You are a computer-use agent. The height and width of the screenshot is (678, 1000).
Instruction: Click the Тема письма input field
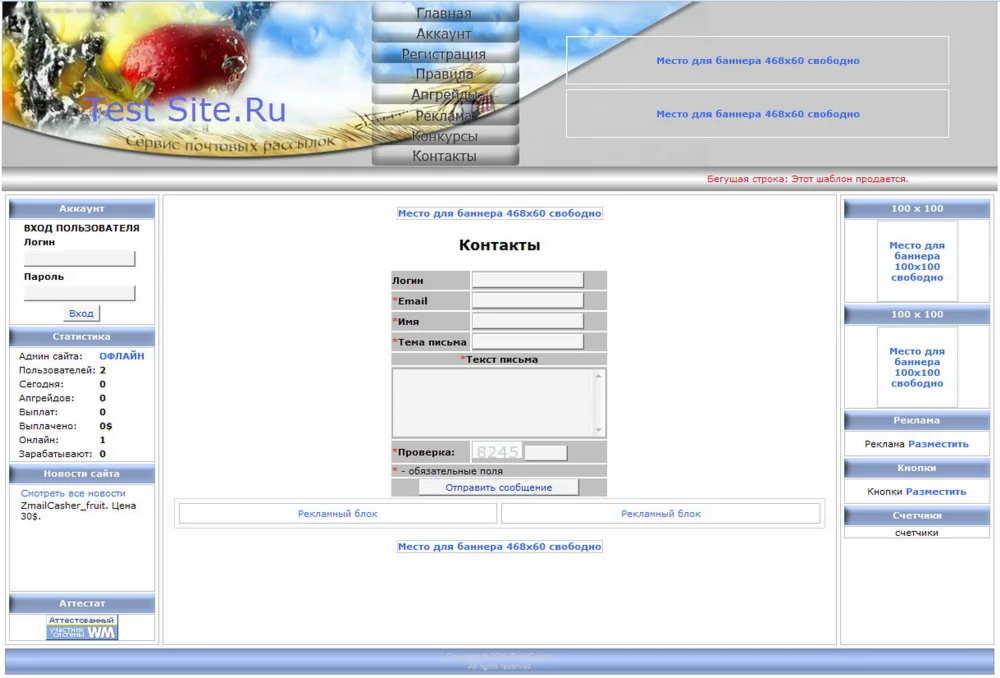527,341
